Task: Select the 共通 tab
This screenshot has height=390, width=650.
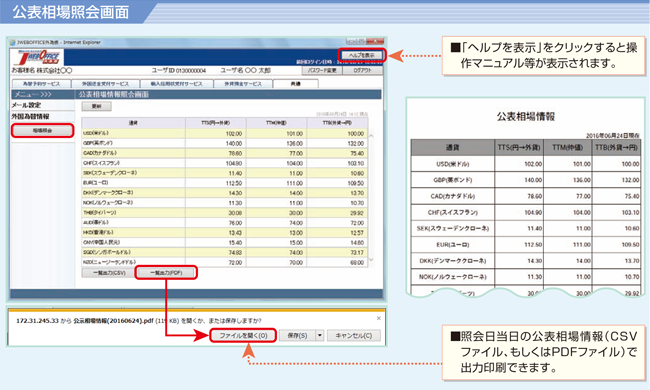Action: click(x=296, y=84)
